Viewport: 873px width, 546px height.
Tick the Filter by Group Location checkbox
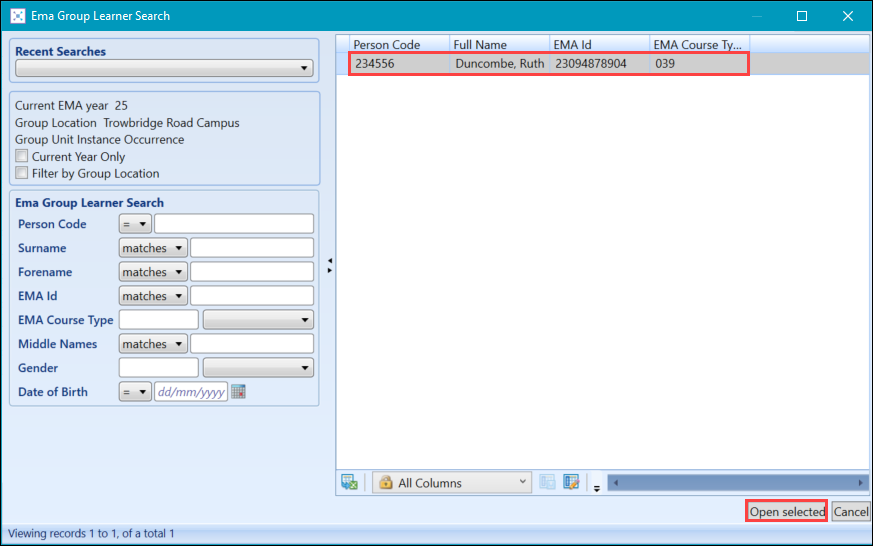[22, 173]
